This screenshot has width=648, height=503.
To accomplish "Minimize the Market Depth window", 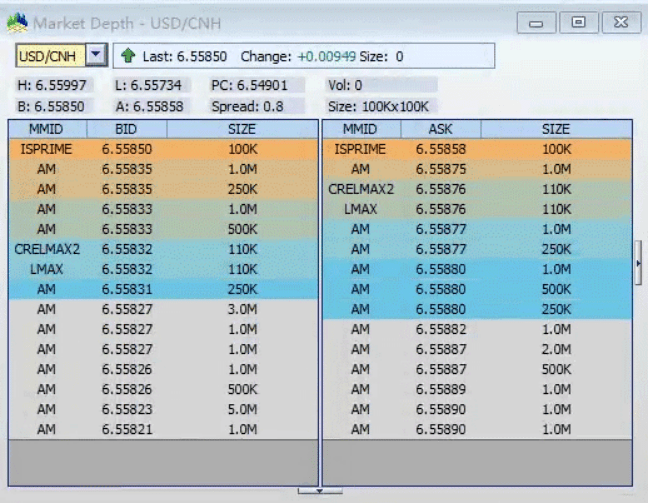I will click(536, 23).
